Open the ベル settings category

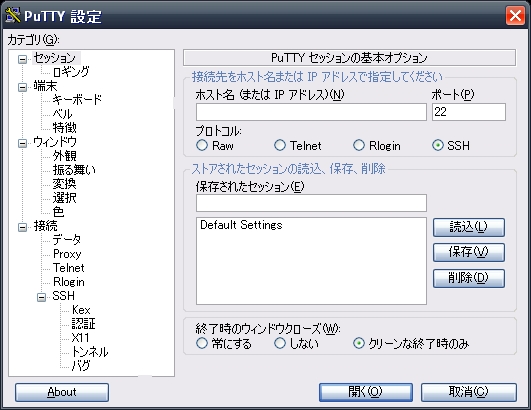pos(63,114)
